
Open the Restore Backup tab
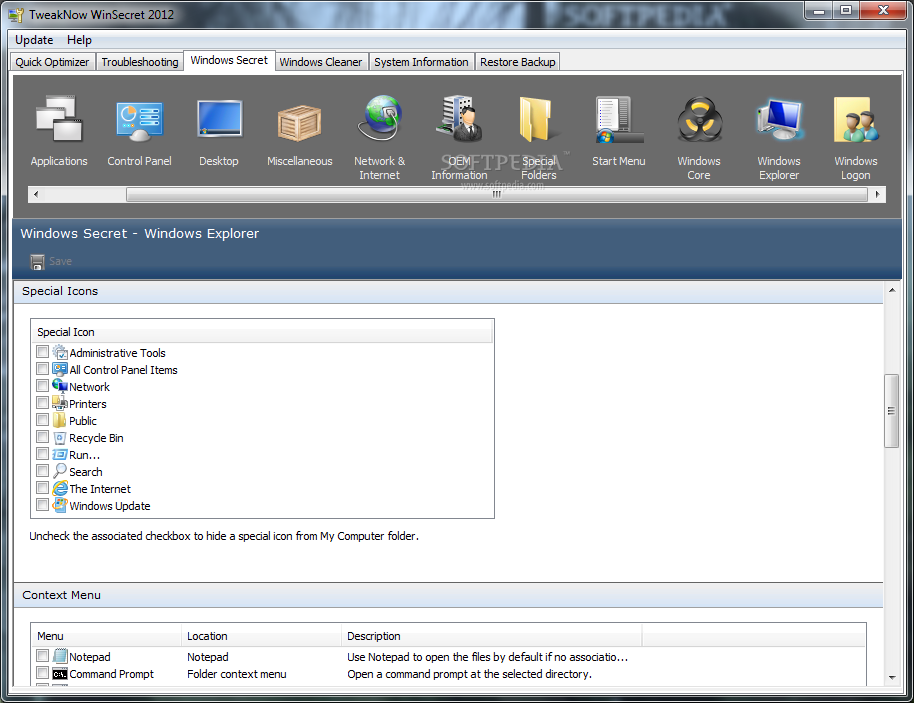(x=518, y=62)
